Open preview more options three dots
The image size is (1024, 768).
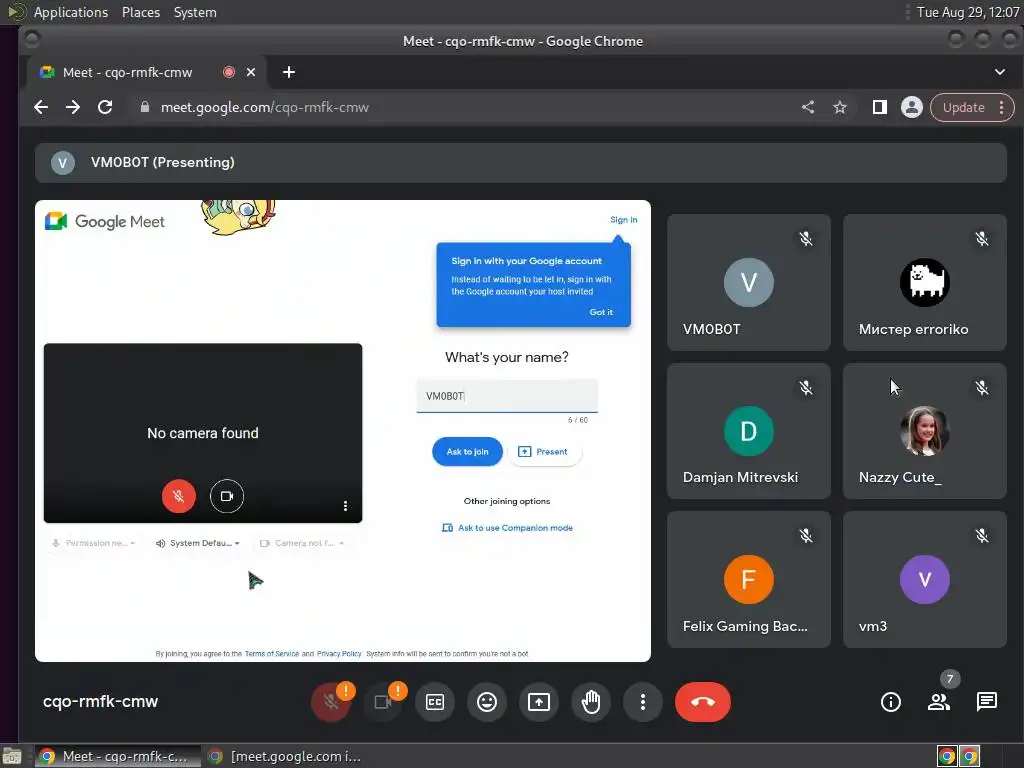[345, 505]
